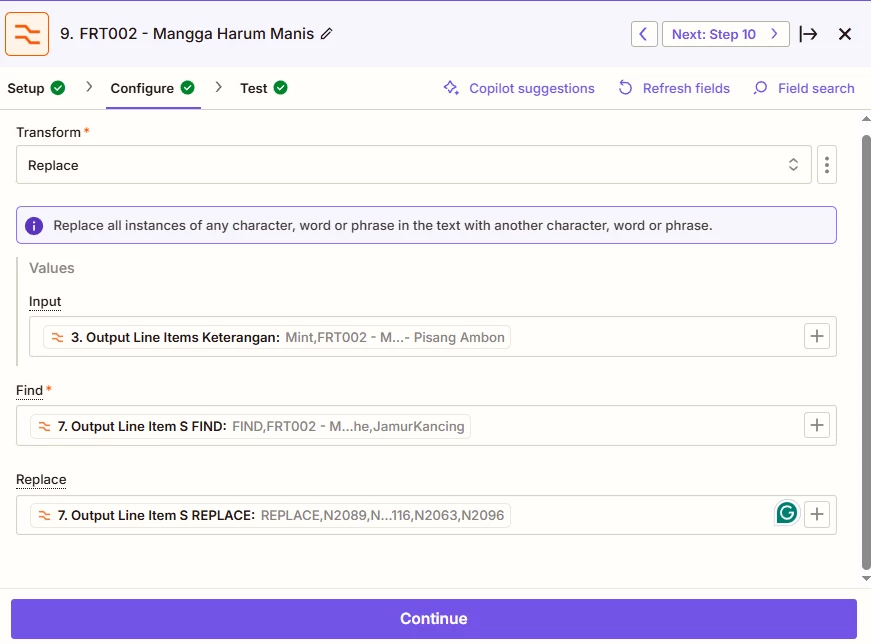The width and height of the screenshot is (871, 644).
Task: Click the Continue button
Action: tap(434, 618)
